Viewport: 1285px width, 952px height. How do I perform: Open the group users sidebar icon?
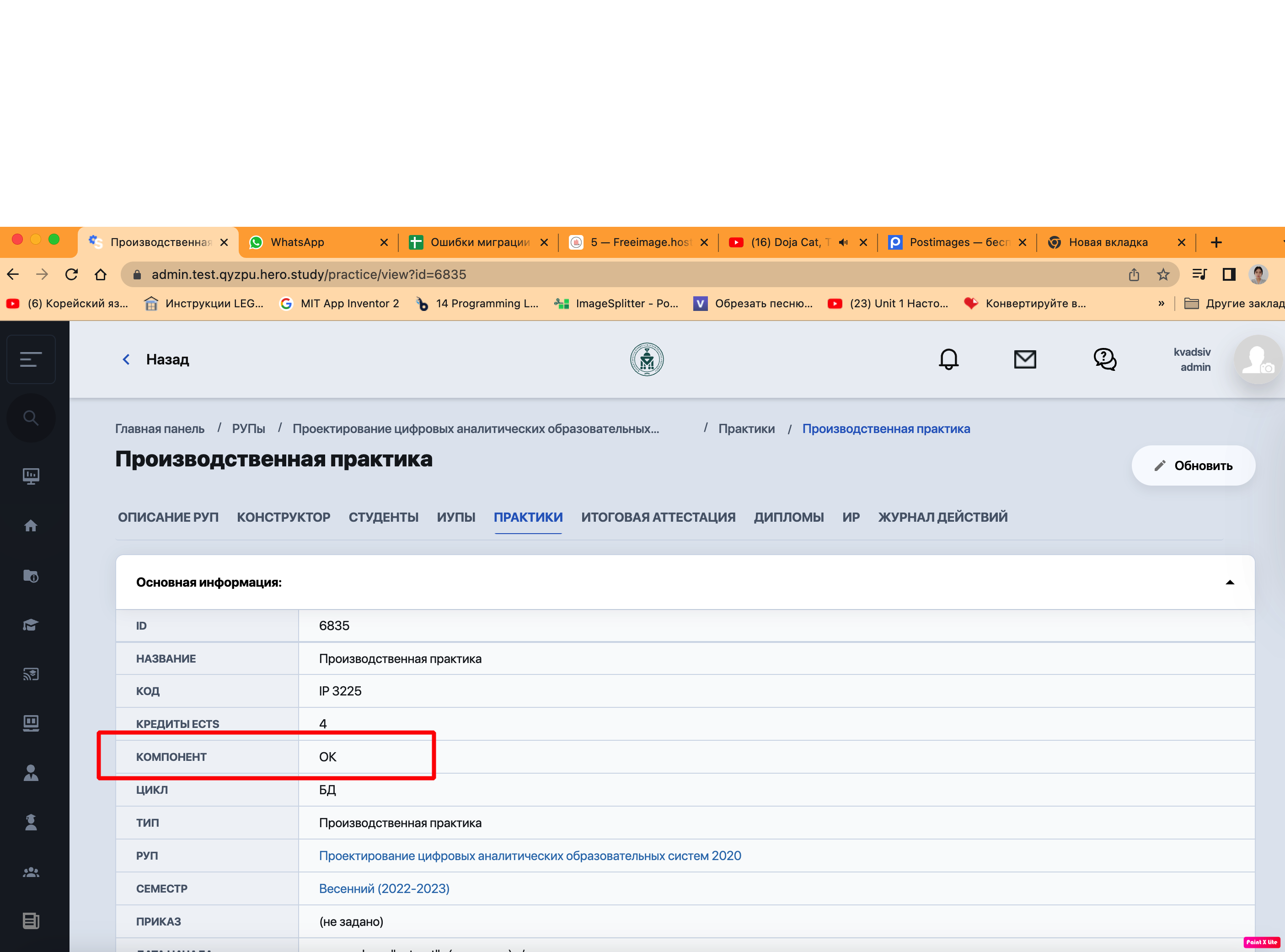[31, 872]
